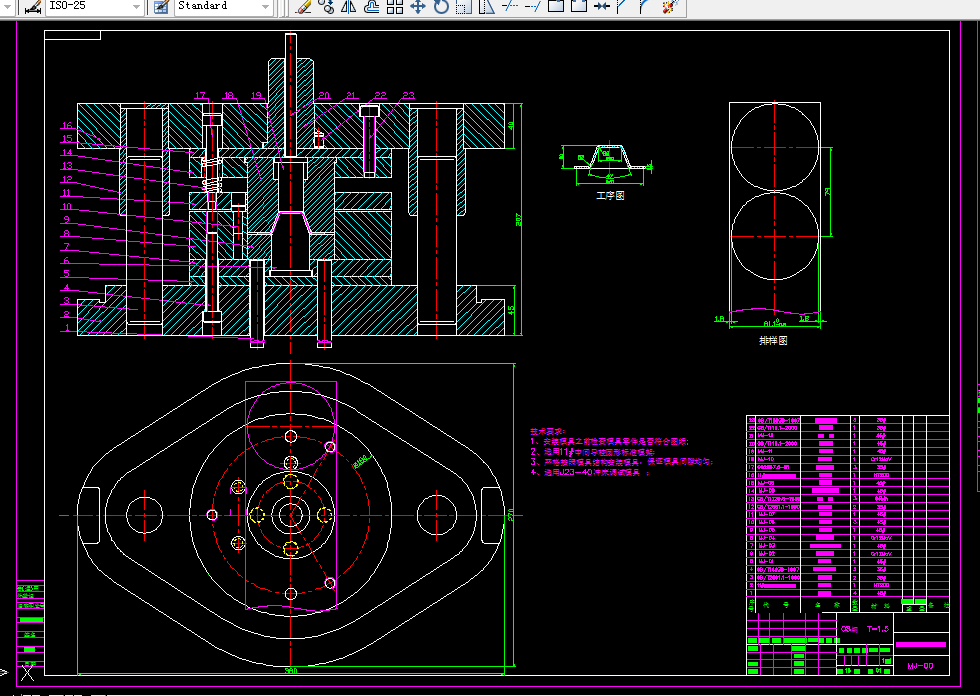This screenshot has width=980, height=696.
Task: Select the Erase tool
Action: [x=303, y=7]
